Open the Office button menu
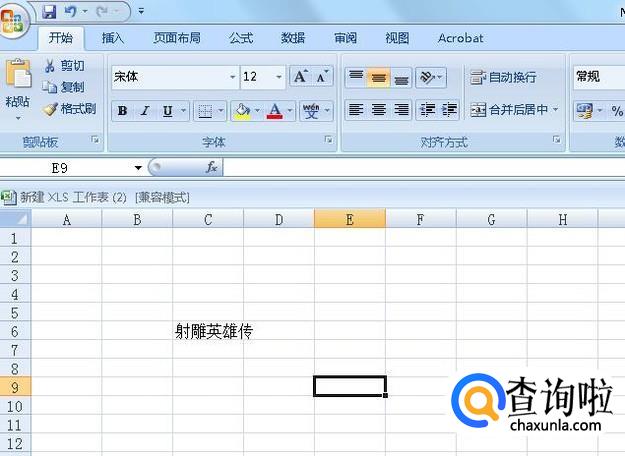The image size is (625, 456). (x=14, y=18)
